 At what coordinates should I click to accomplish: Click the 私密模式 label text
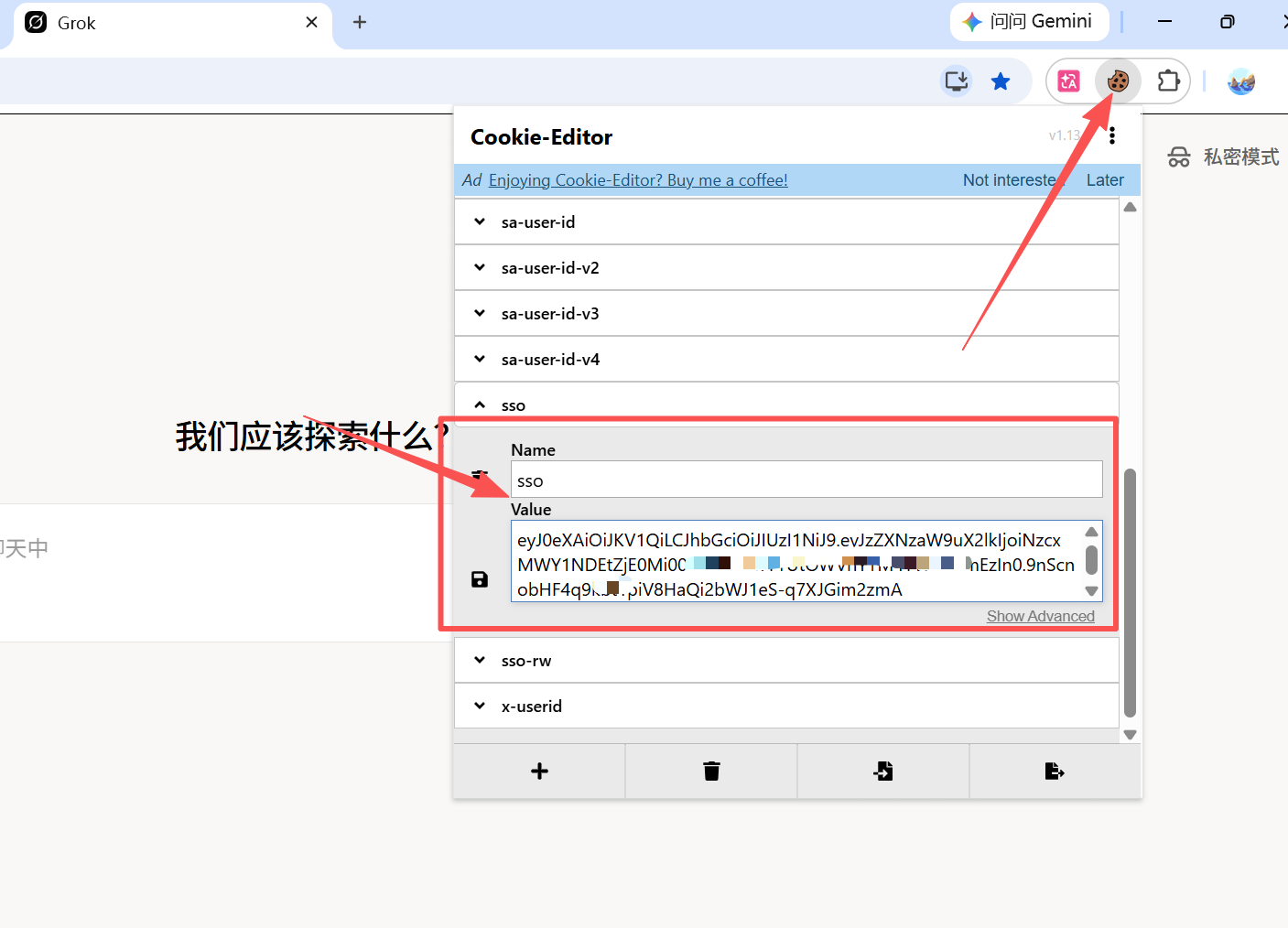(1241, 157)
